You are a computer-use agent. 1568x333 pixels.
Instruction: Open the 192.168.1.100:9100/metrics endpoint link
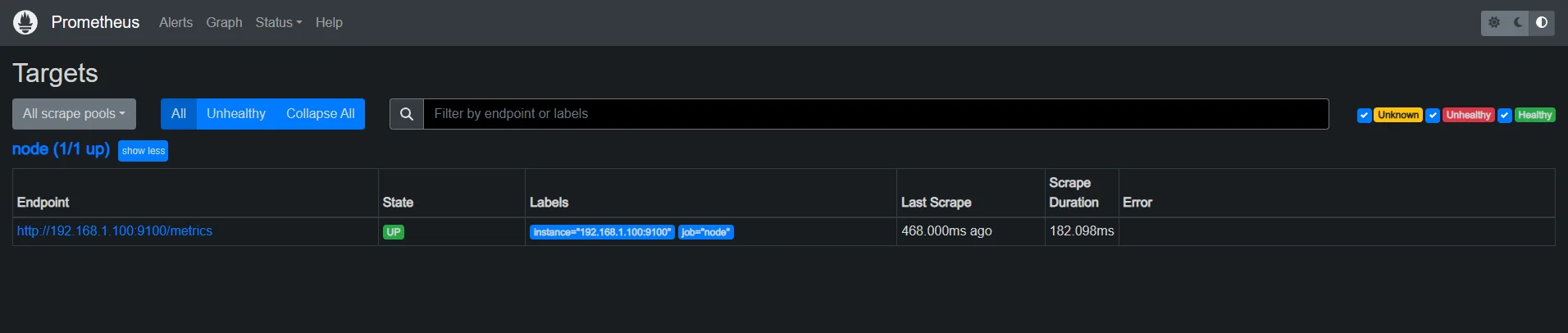115,231
